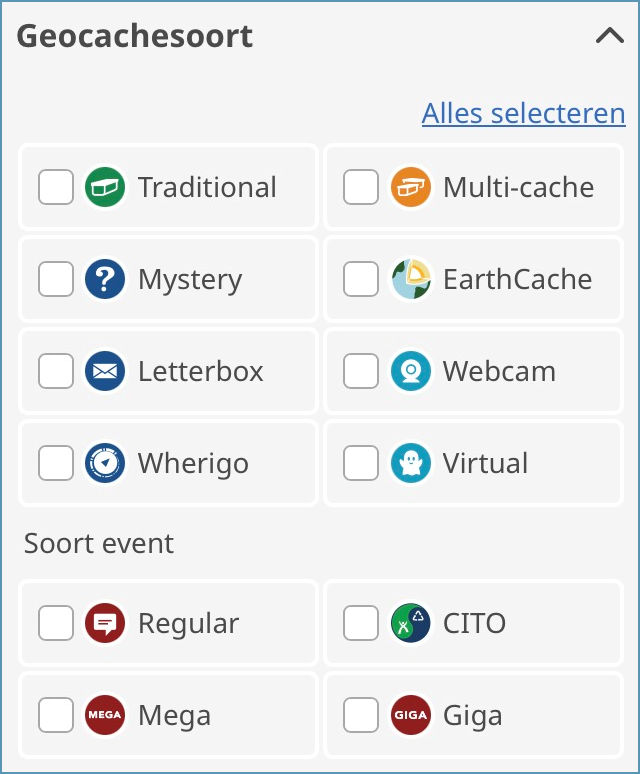Toggle the Giga event checkbox

361,715
